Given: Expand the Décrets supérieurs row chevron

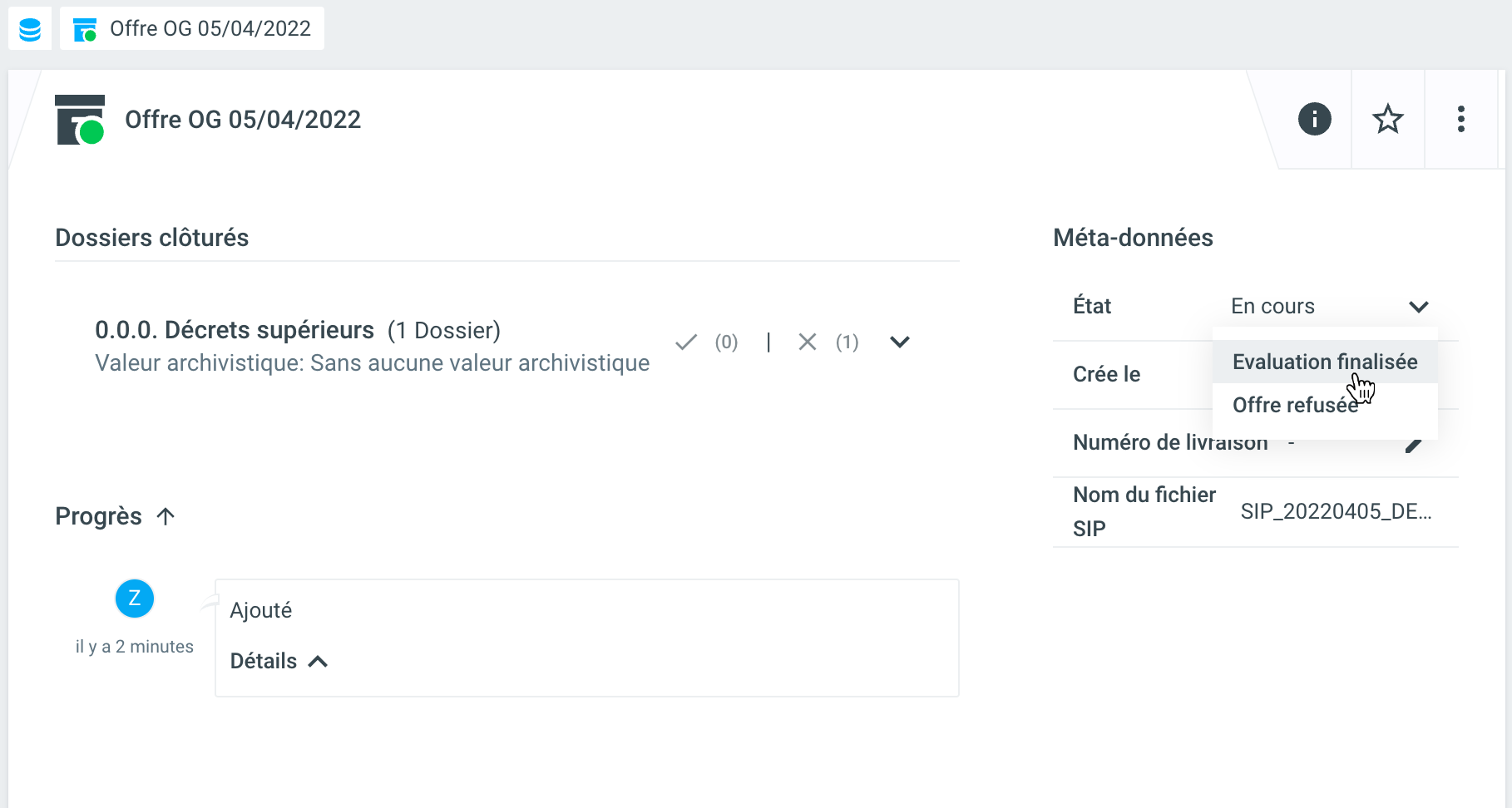Looking at the screenshot, I should pos(900,342).
